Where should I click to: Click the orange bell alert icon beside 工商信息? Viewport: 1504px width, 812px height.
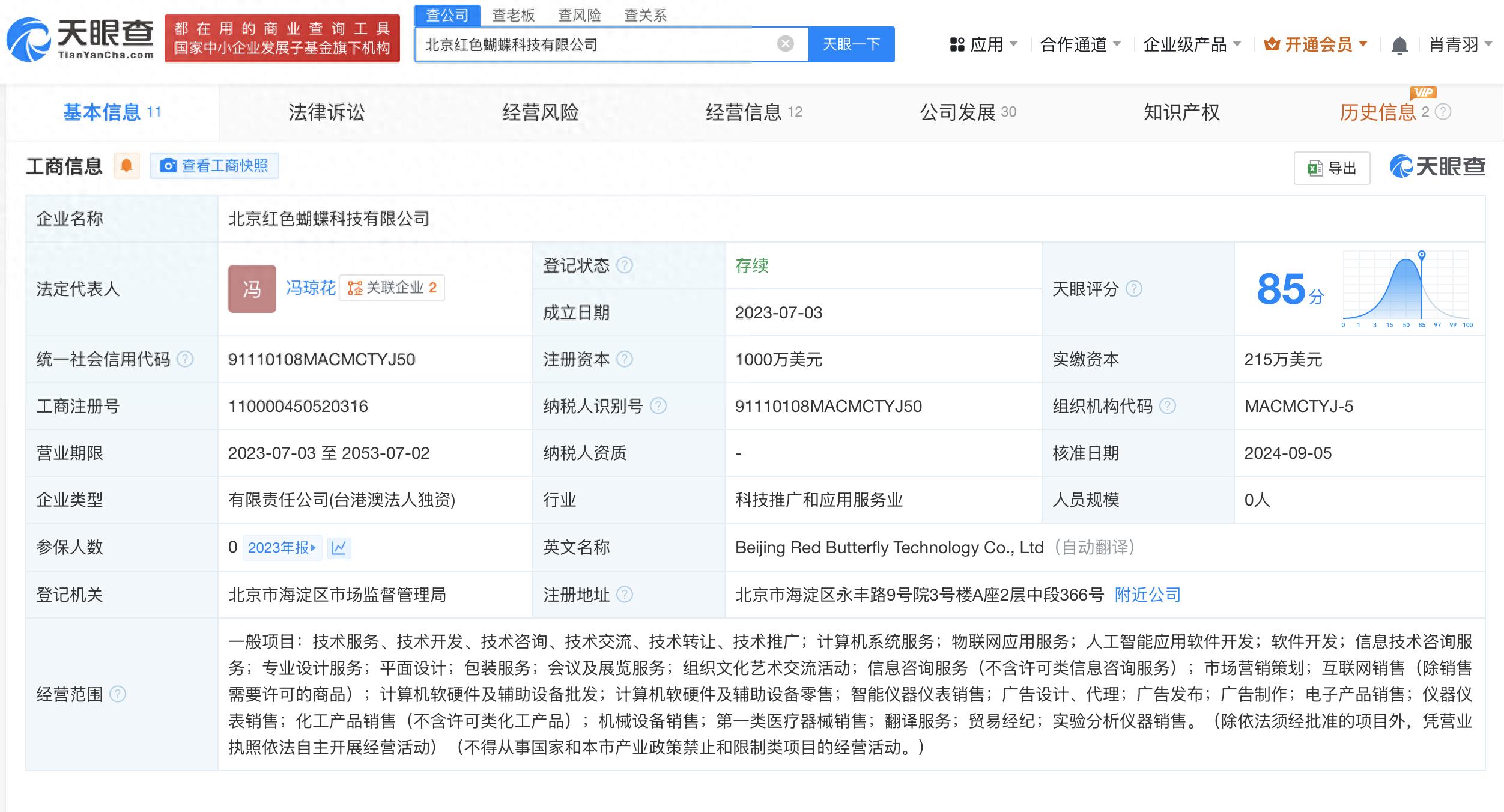point(126,166)
